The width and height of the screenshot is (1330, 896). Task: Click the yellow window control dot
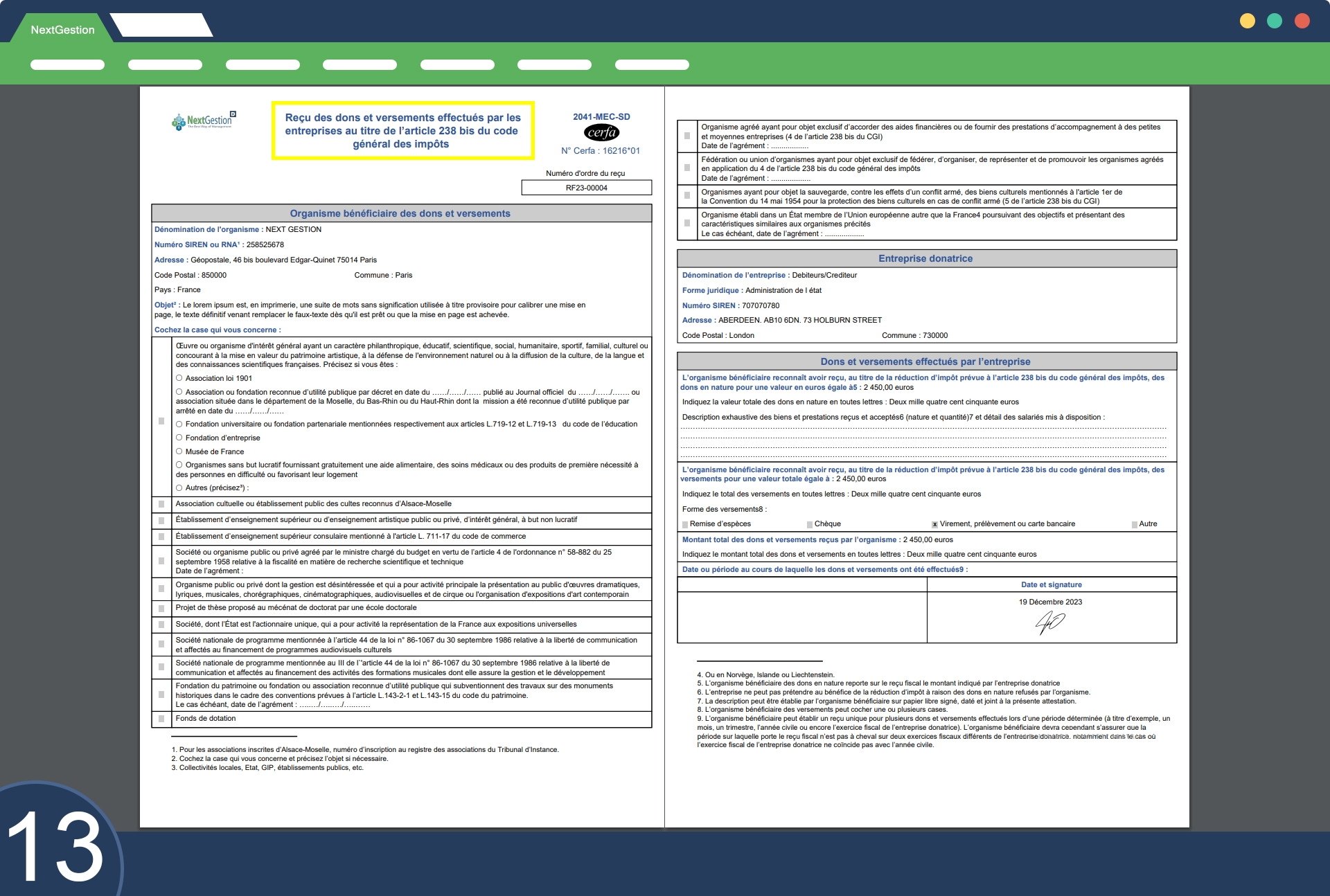coord(1248,21)
